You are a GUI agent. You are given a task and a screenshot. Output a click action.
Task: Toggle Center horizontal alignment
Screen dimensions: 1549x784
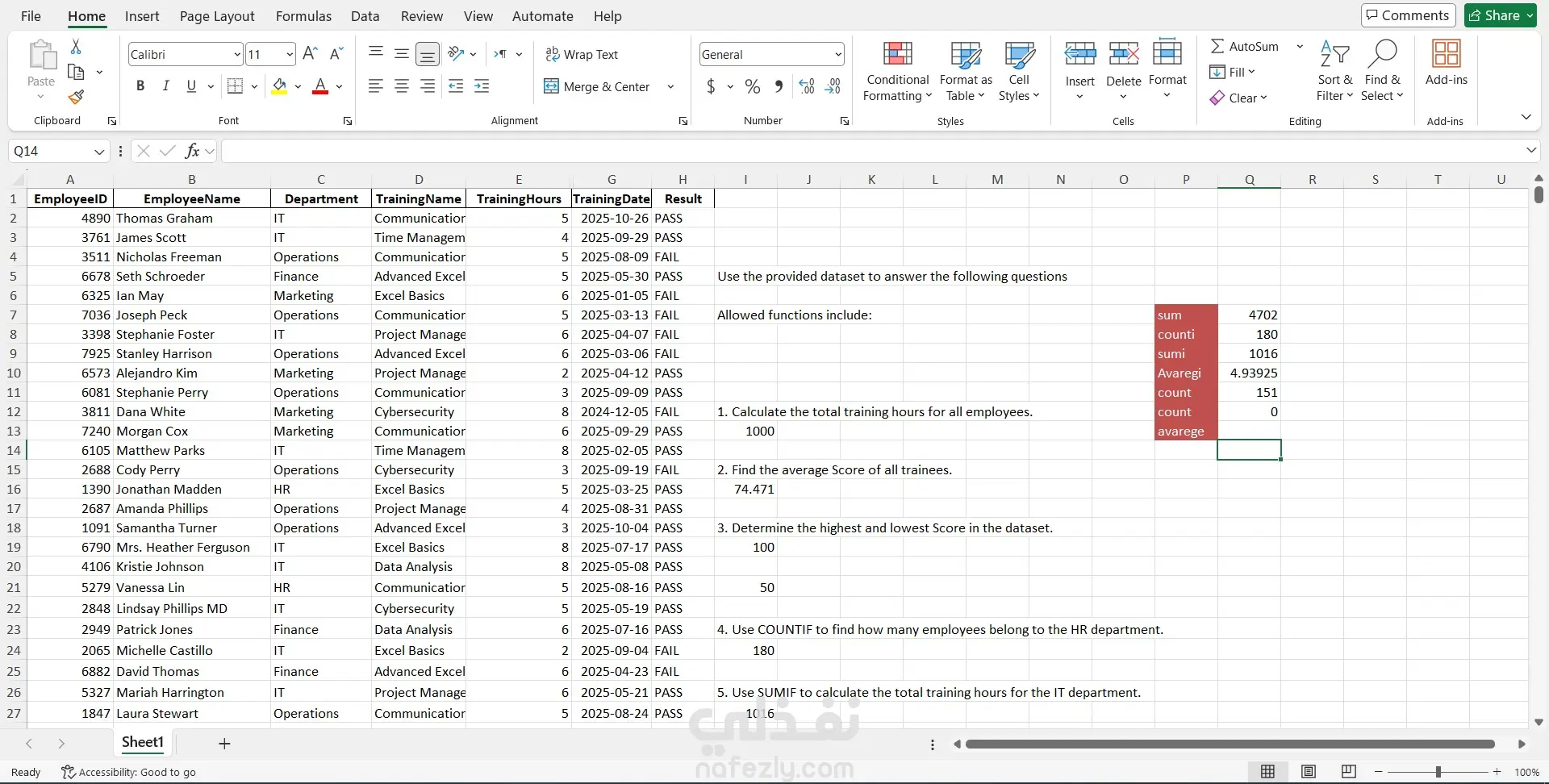coord(402,85)
